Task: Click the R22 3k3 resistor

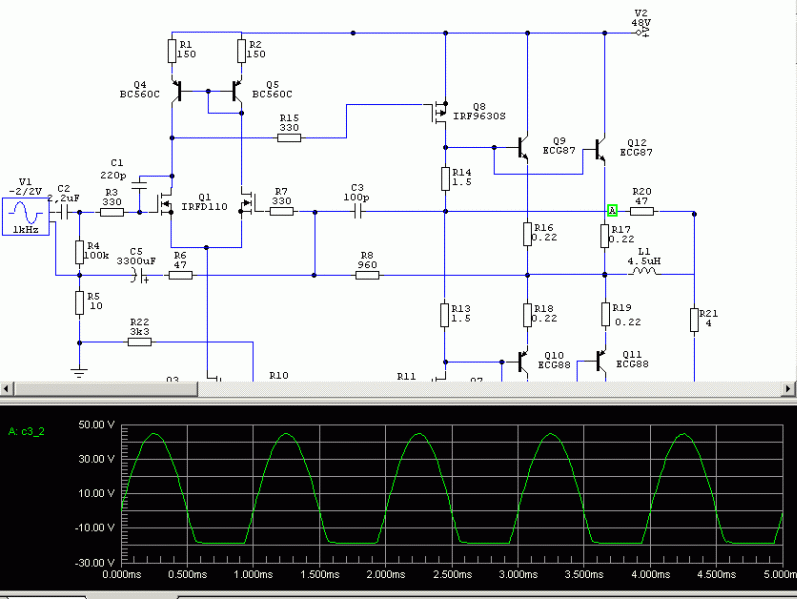Action: coord(140,342)
